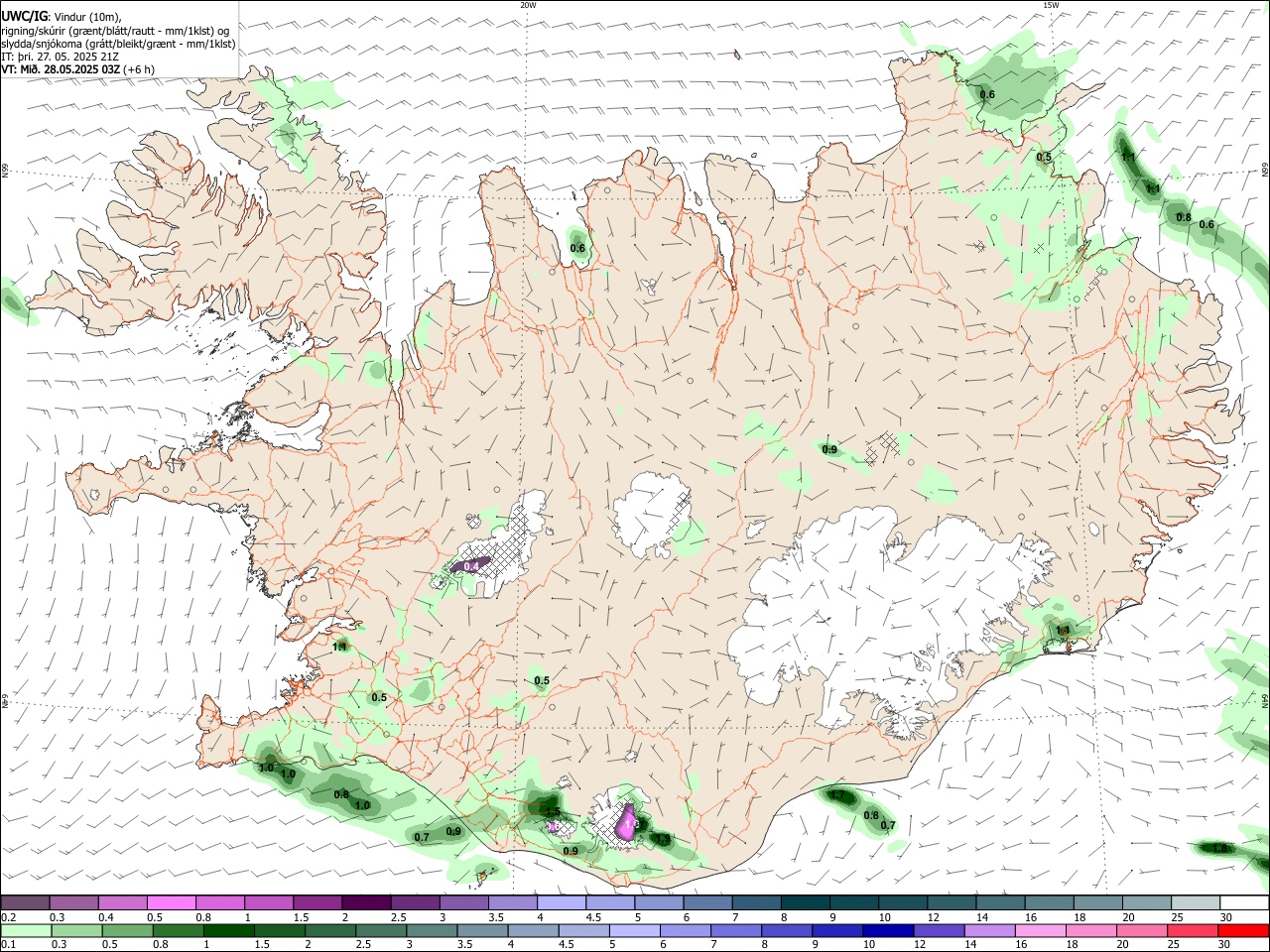Click the dark plum 0.2 snow scale swatch
Viewport: 1270px width, 952px height.
[25, 902]
